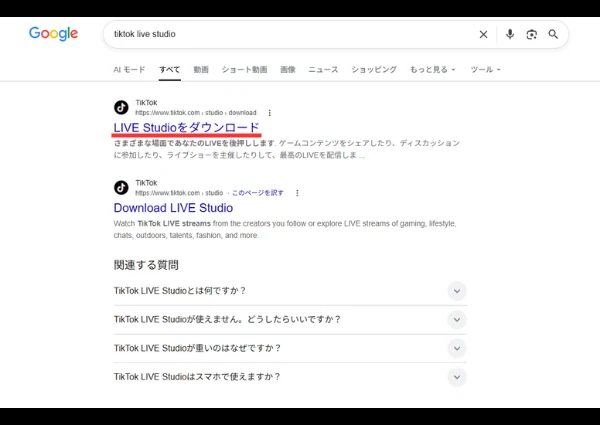Screen dimensions: 600x425
Task: Open three-dot menu beside このページを訳す
Action: pos(297,193)
